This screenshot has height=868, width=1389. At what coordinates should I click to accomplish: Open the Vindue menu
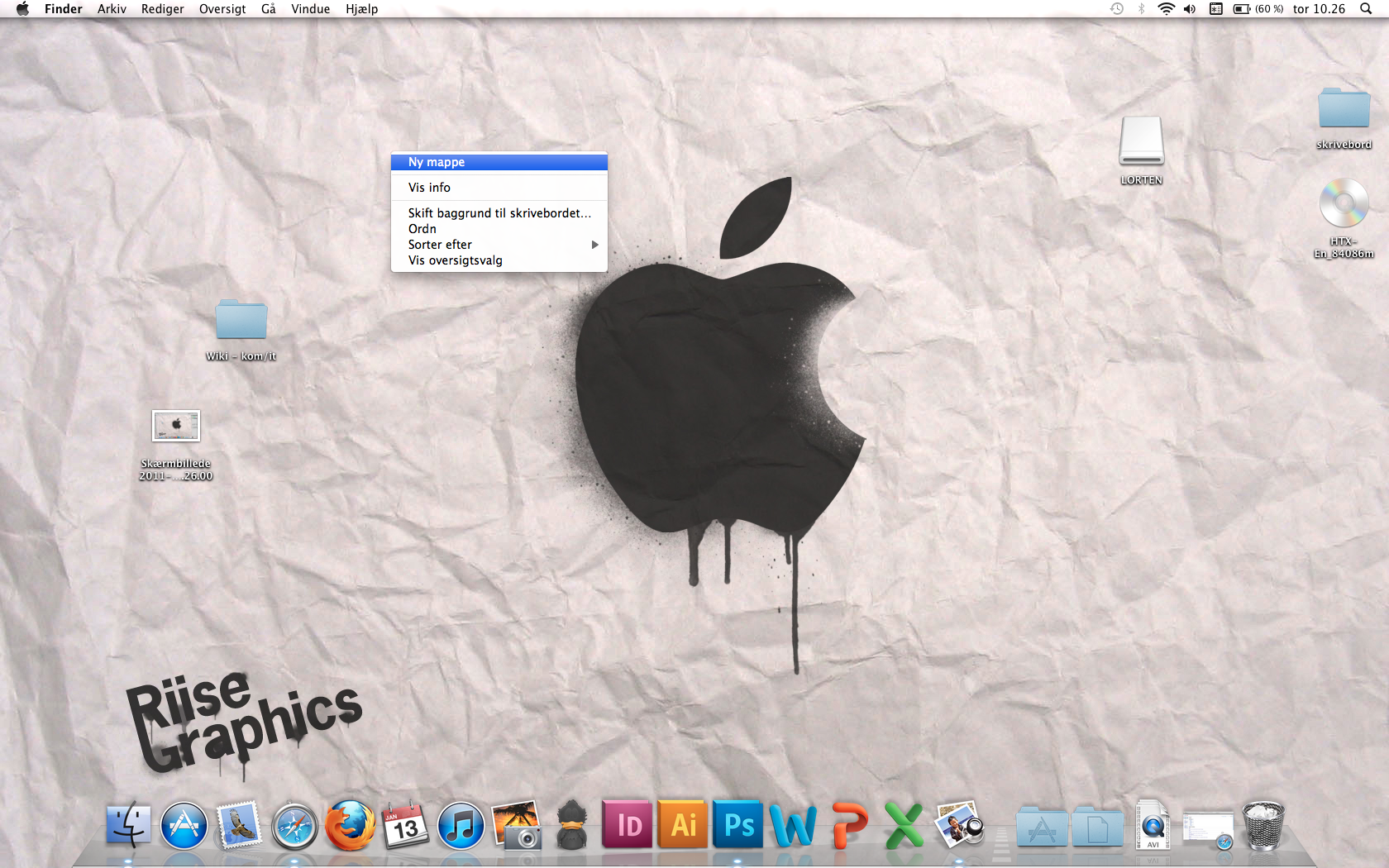point(311,9)
